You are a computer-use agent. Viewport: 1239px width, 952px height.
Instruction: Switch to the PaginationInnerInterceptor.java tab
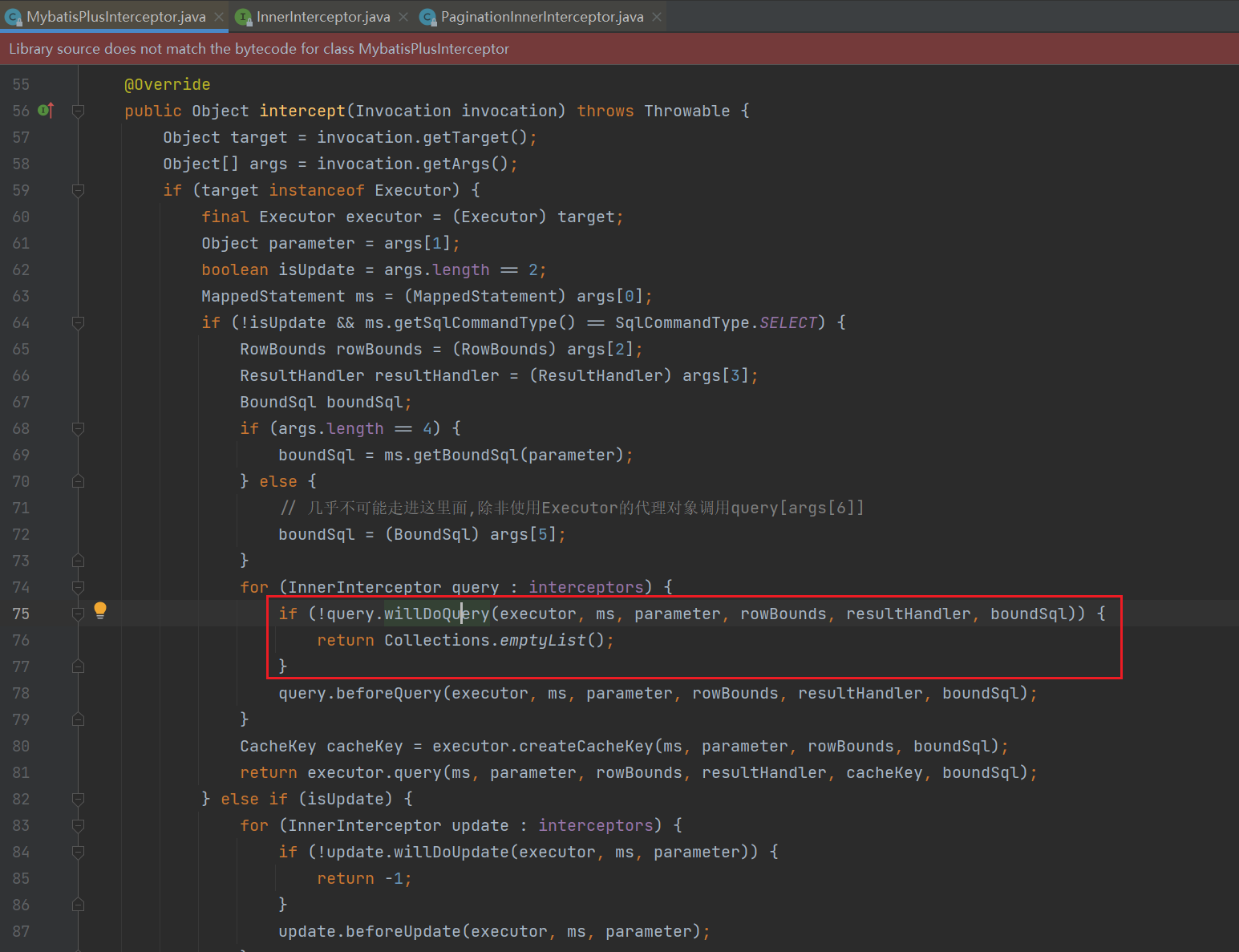[x=541, y=17]
